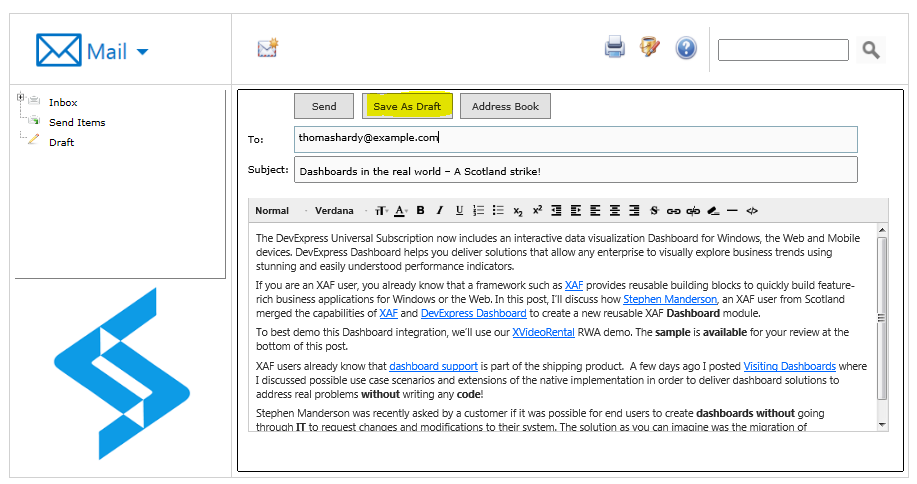This screenshot has height=484, width=917.
Task: Open the Verdana font dropdown
Action: tap(340, 211)
